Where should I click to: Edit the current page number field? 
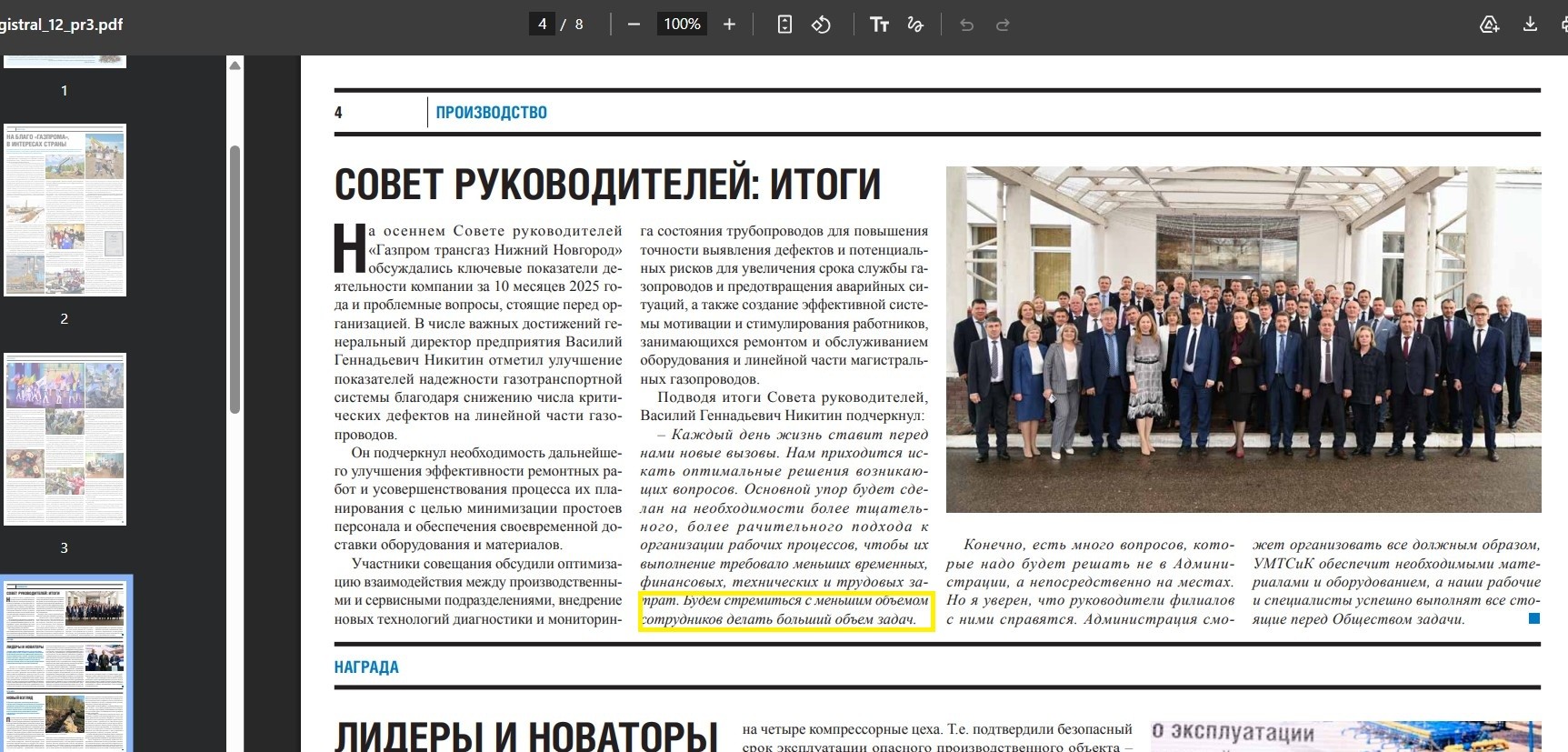(x=542, y=25)
